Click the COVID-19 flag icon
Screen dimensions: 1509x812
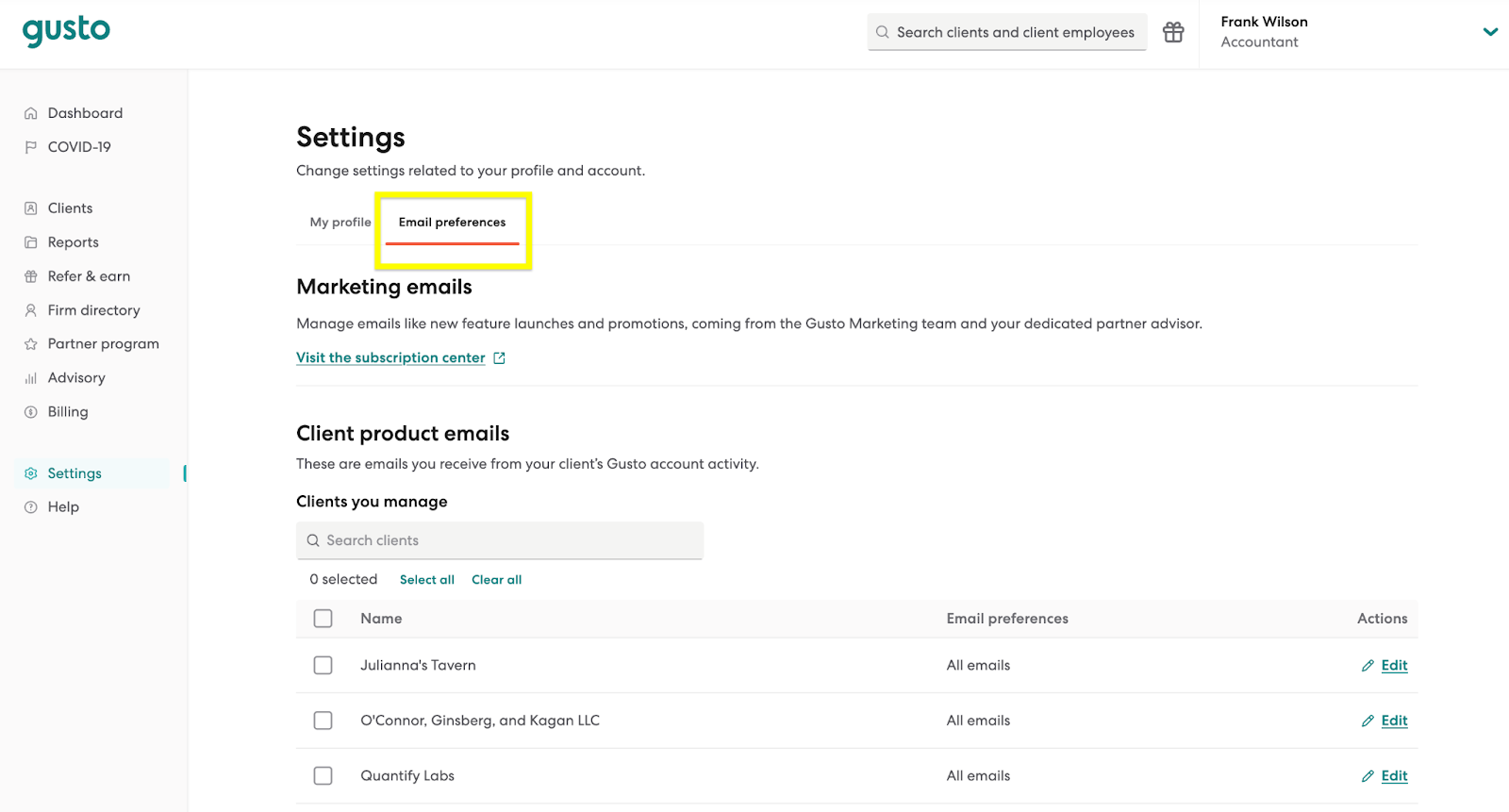coord(31,147)
